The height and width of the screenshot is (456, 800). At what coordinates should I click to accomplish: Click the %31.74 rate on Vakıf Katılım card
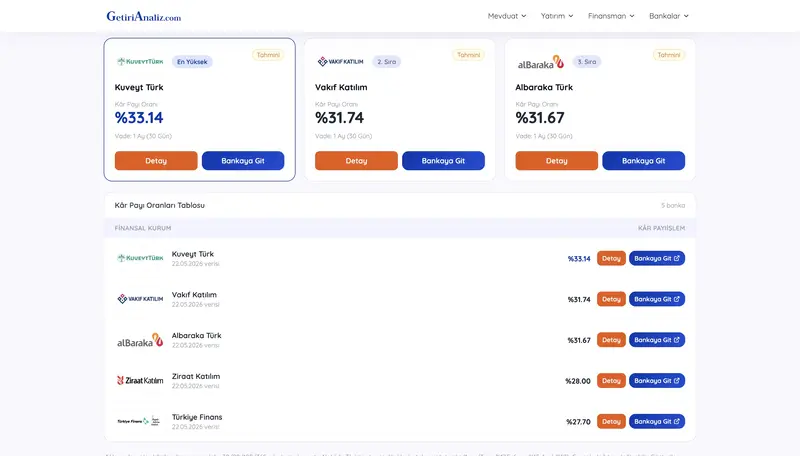[x=339, y=118]
